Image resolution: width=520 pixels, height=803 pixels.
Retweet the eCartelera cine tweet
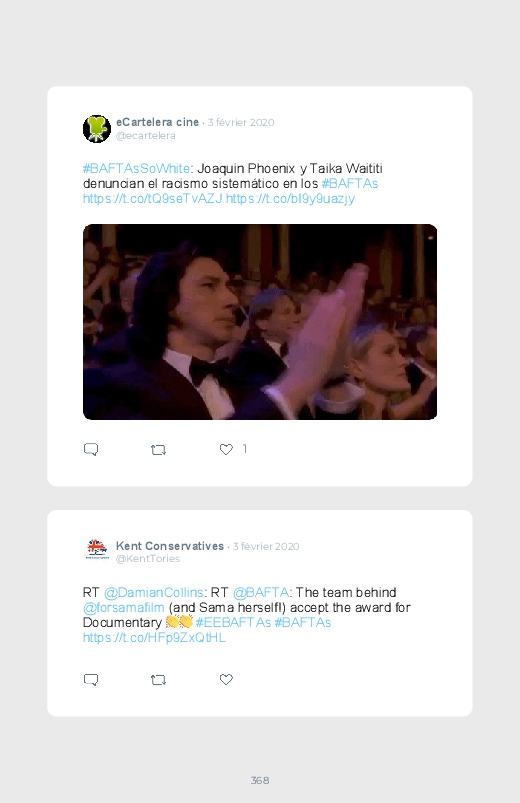point(158,450)
